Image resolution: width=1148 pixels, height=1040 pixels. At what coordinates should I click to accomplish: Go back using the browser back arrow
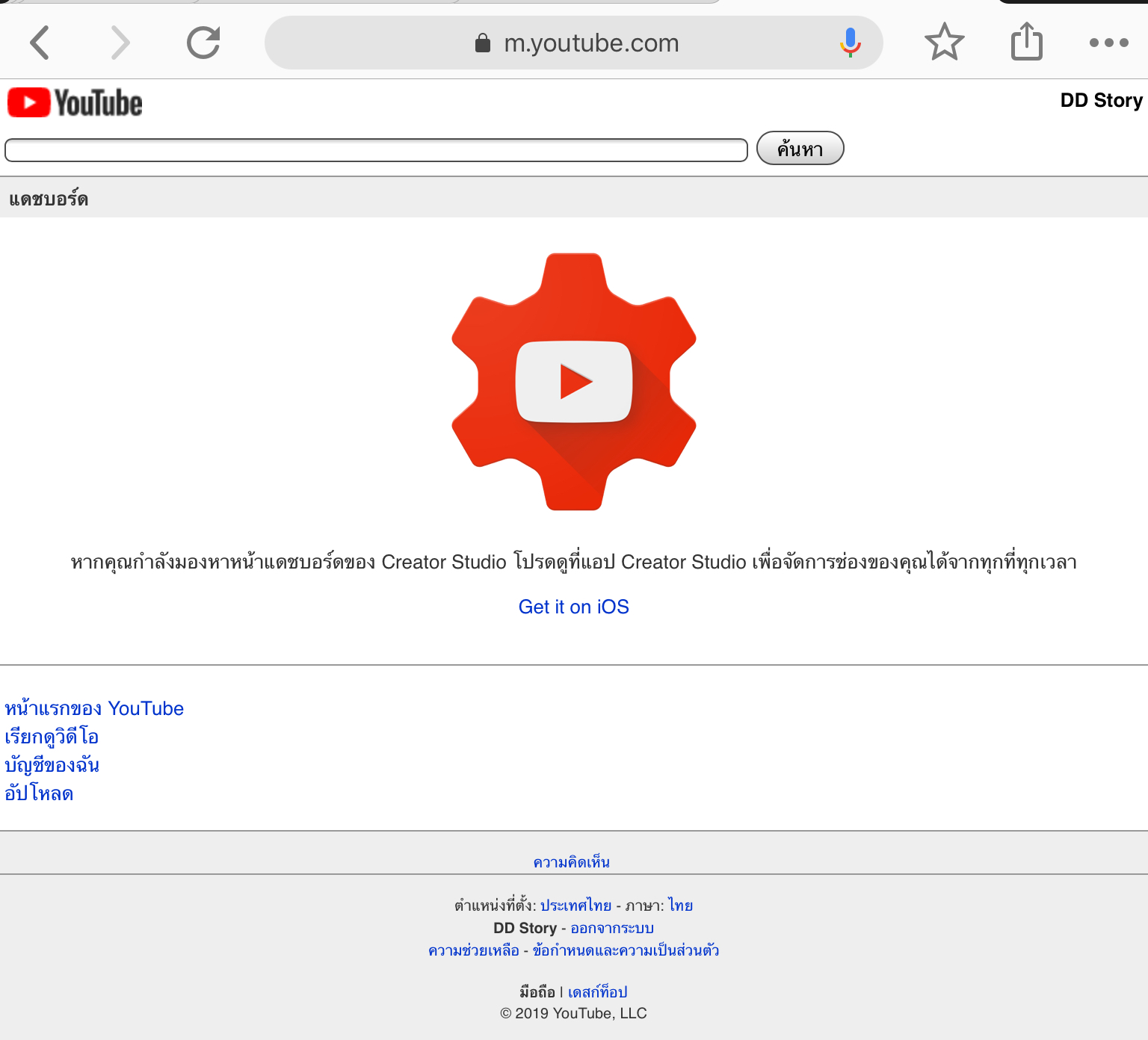tap(40, 43)
